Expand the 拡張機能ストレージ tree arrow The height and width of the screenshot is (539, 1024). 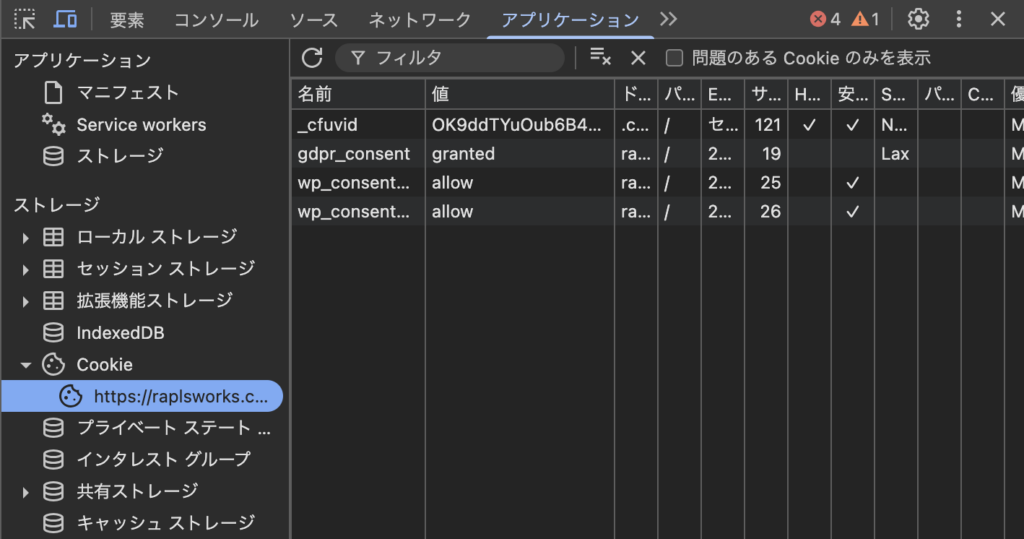25,301
